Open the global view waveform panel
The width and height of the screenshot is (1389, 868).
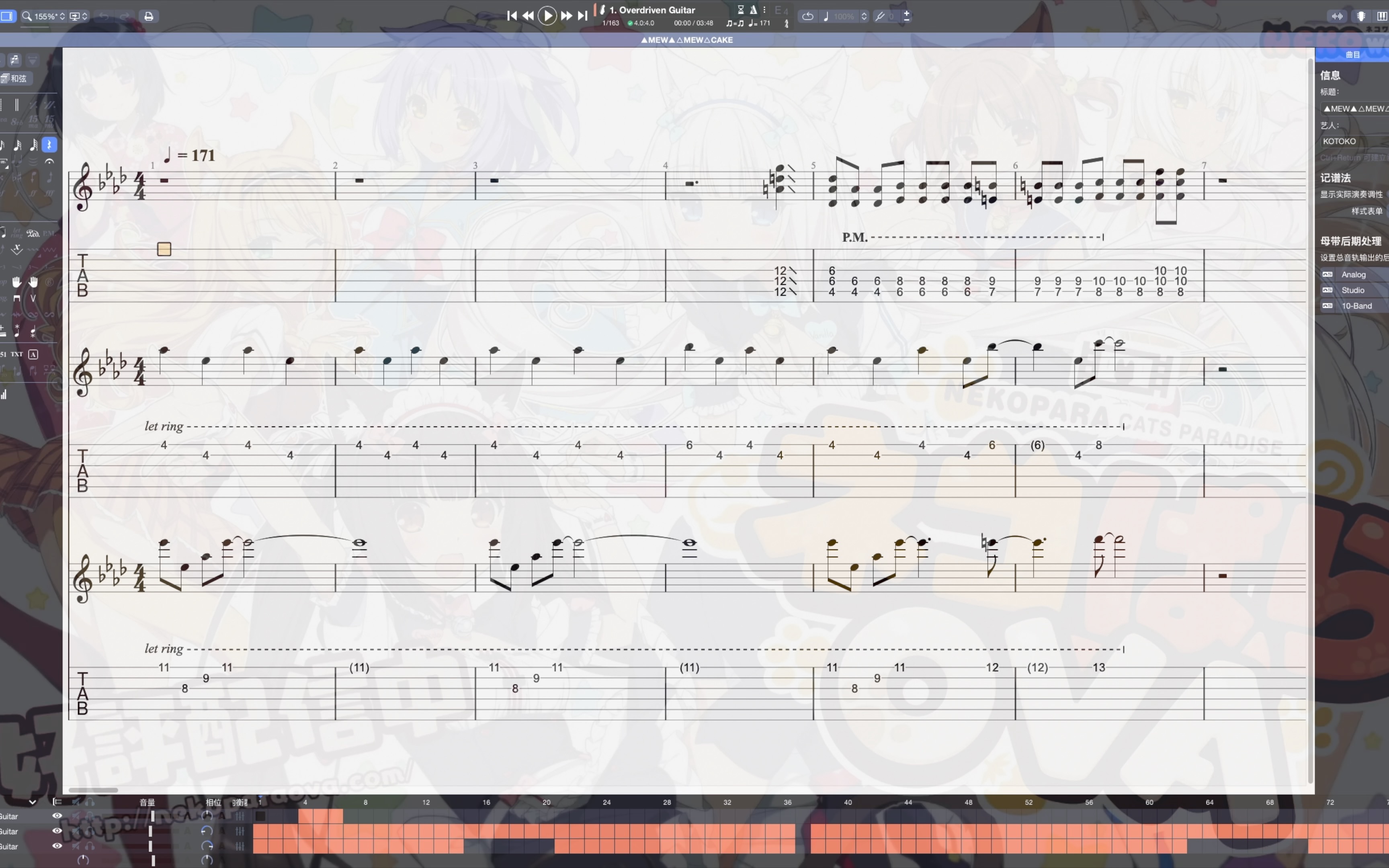point(1337,16)
